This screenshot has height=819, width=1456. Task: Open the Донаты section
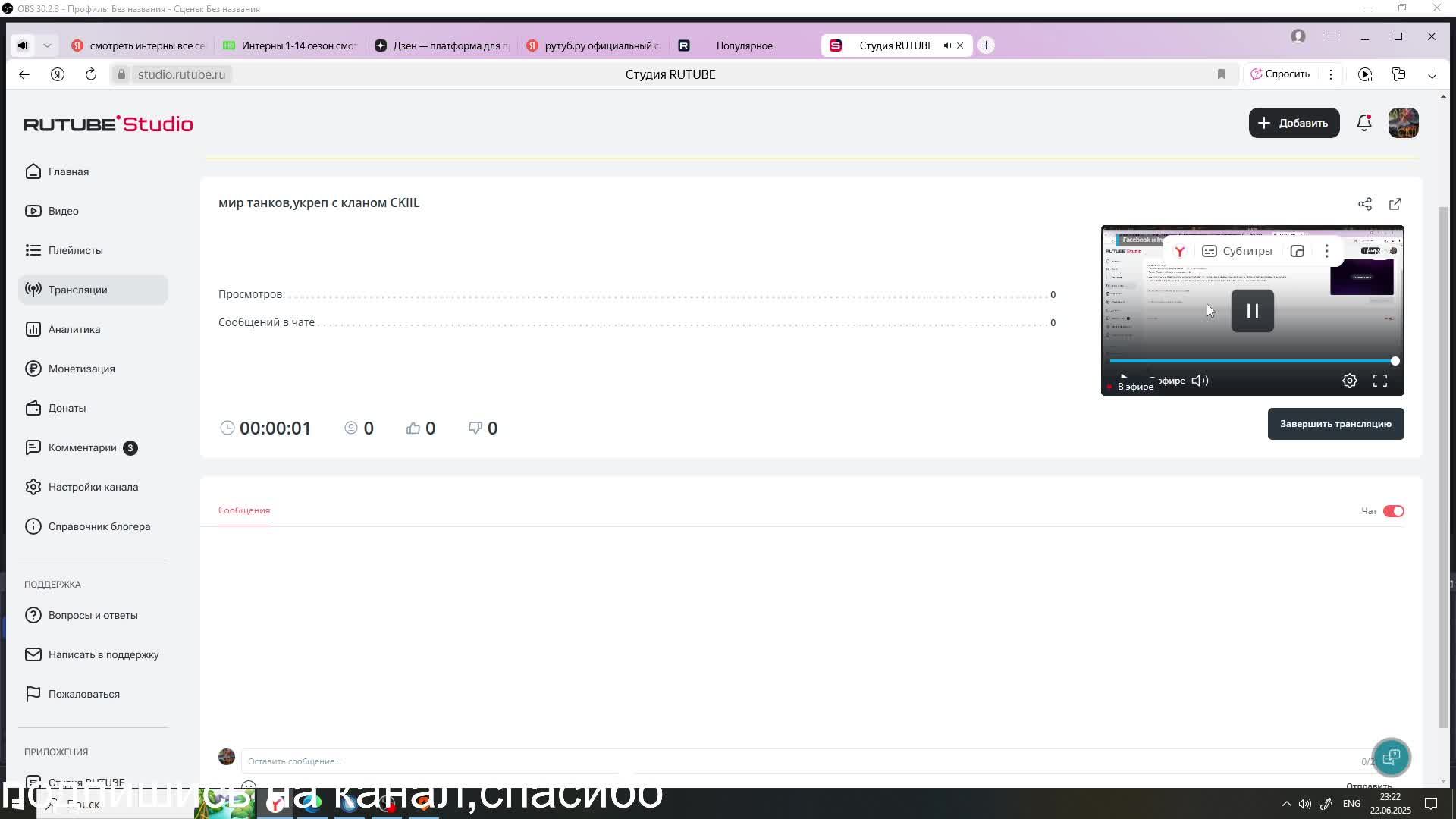(67, 408)
